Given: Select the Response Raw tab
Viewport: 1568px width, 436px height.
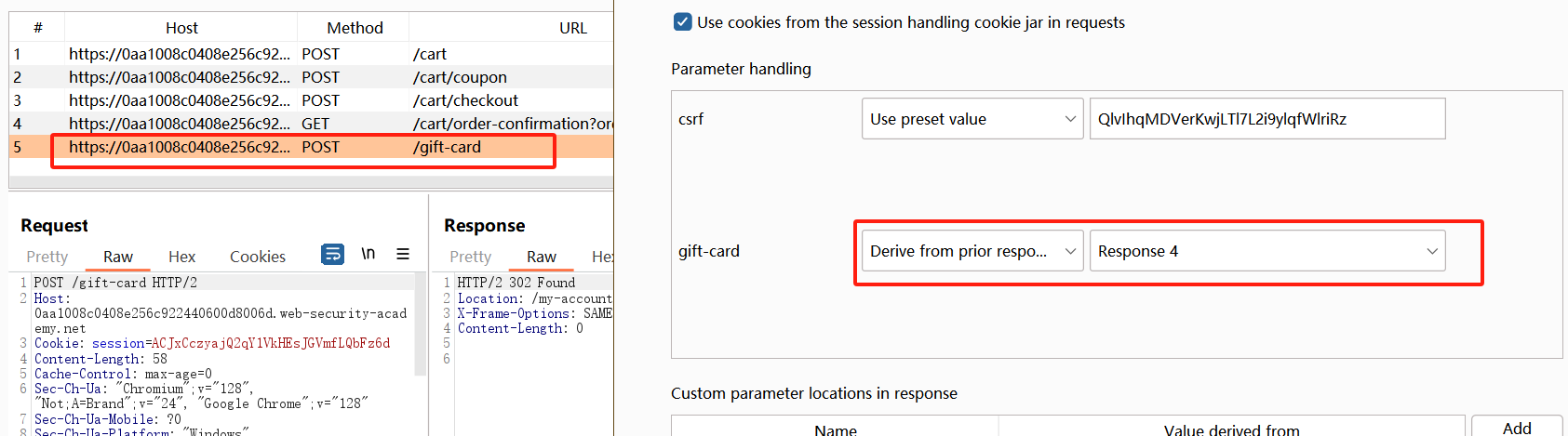Looking at the screenshot, I should 542,257.
